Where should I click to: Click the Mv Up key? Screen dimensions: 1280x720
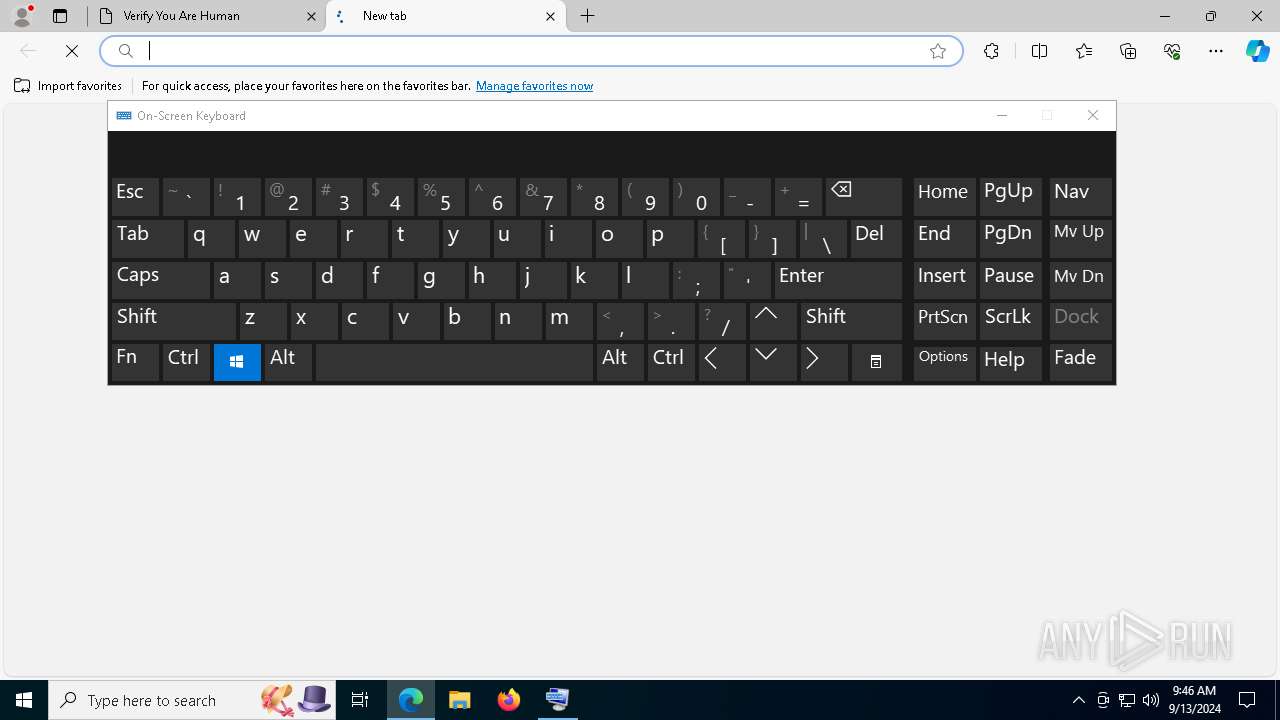pos(1080,238)
